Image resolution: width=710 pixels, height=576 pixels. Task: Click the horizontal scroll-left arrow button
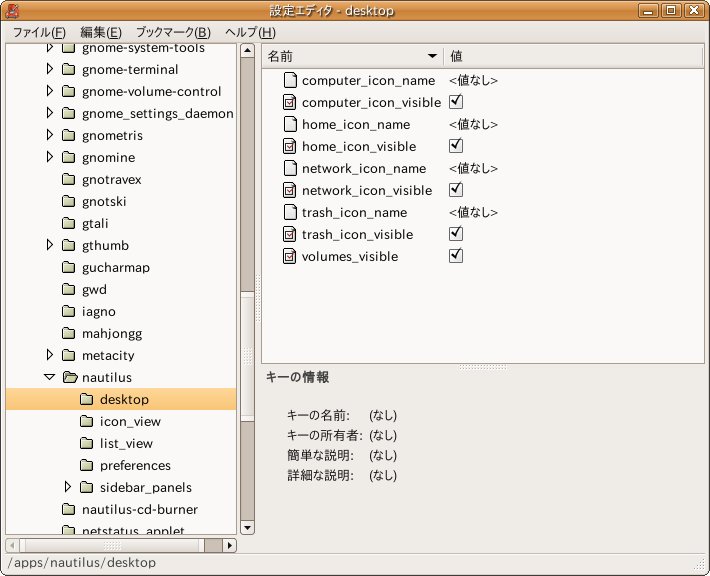click(12, 545)
